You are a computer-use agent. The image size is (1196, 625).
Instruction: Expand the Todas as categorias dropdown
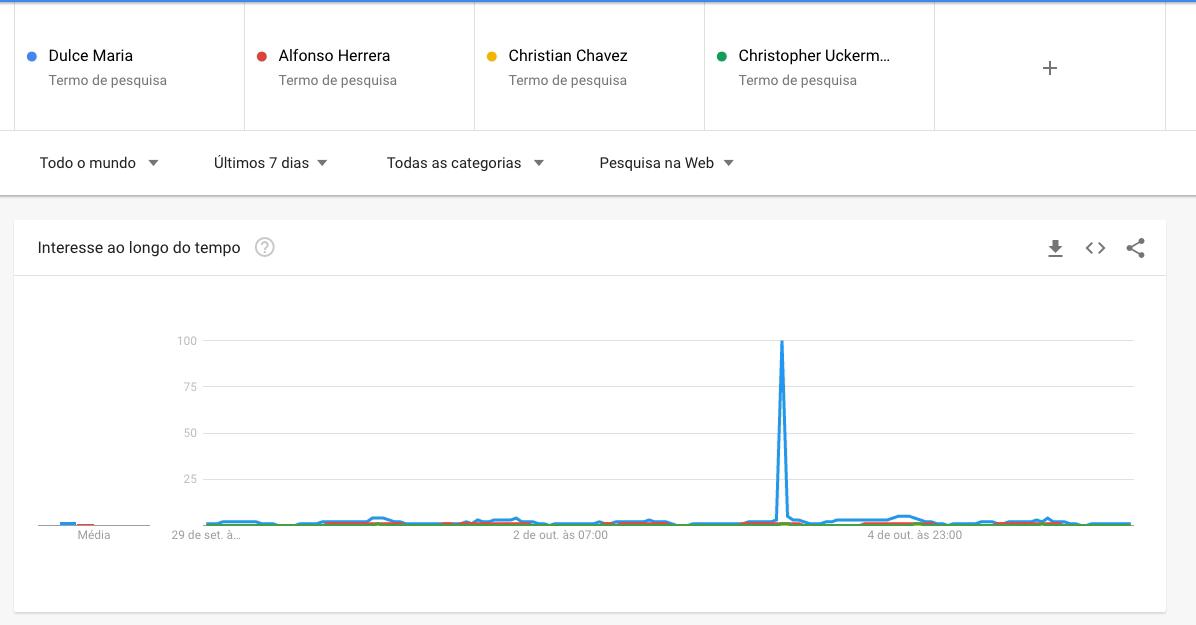[x=465, y=163]
